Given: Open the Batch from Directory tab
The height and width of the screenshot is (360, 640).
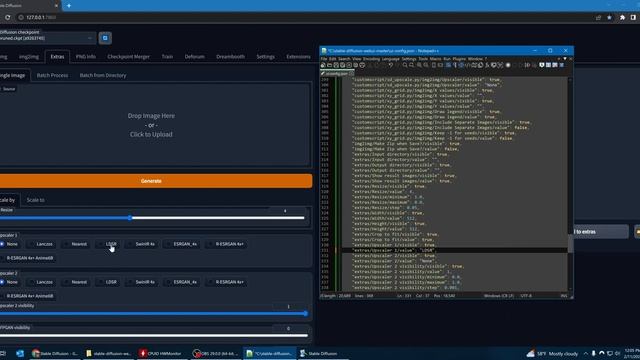Looking at the screenshot, I should (x=103, y=76).
